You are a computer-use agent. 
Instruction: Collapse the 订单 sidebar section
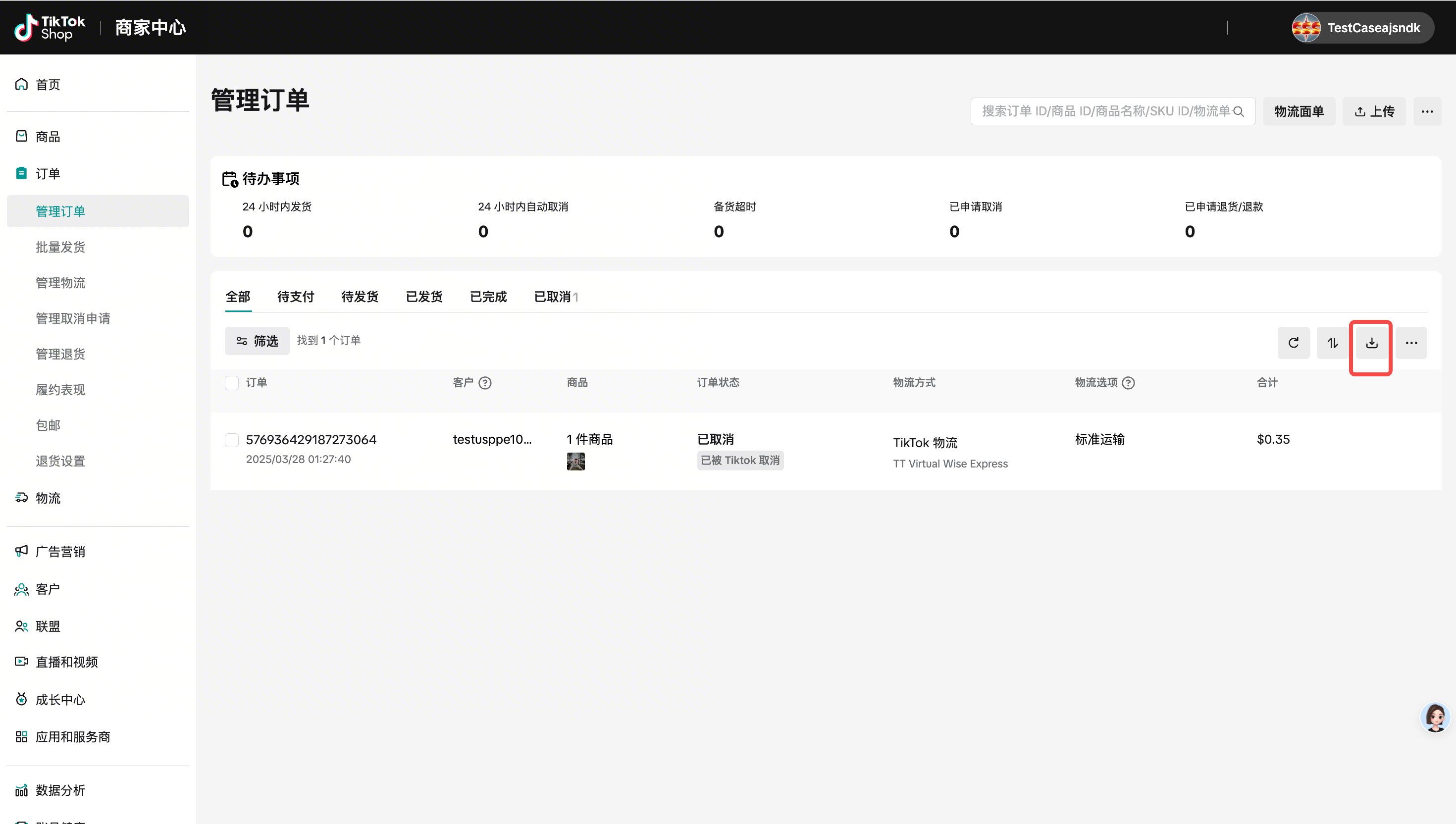48,174
